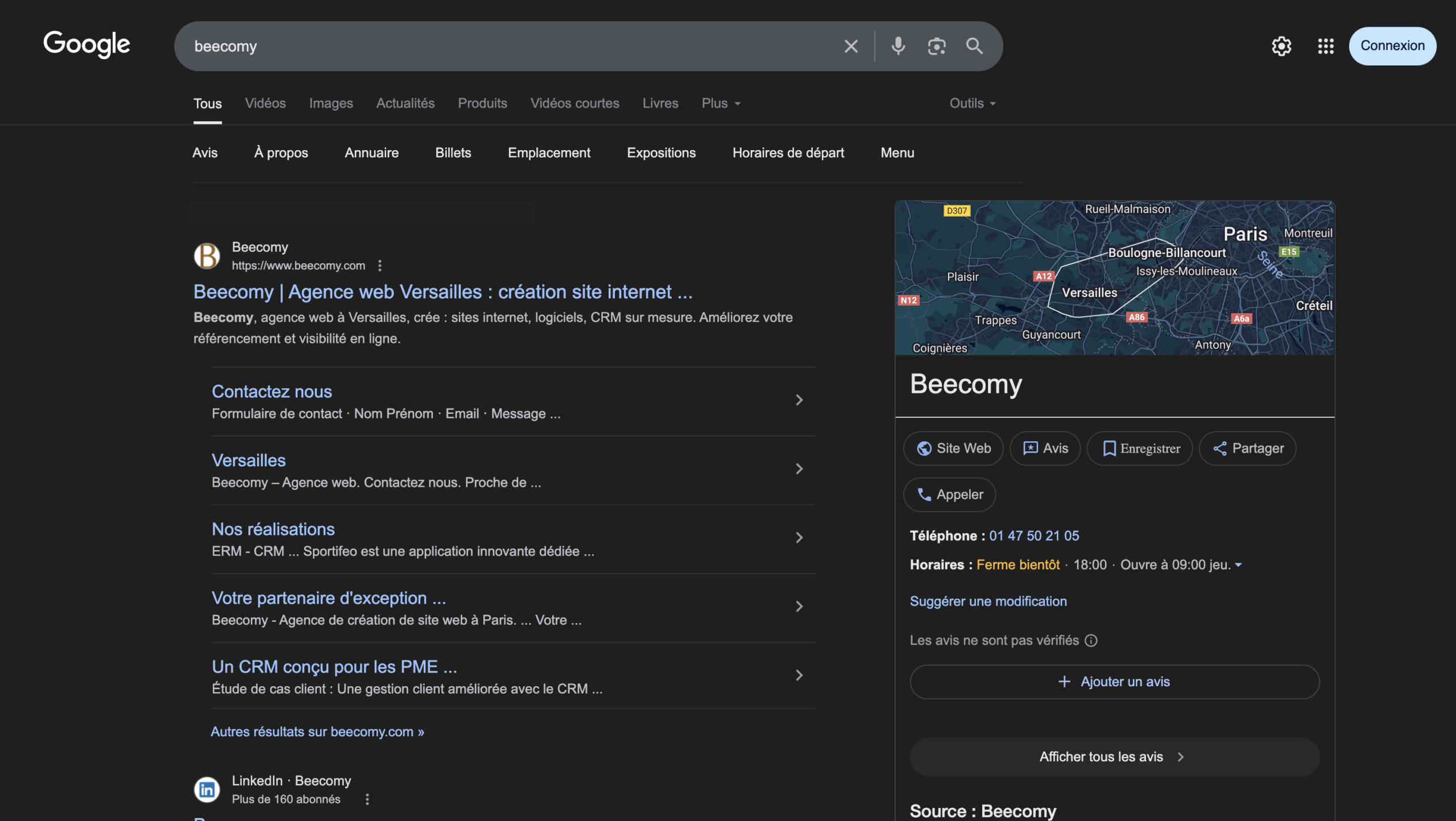Image resolution: width=1456 pixels, height=821 pixels.
Task: Open the LinkedIn Beecomy result icon
Action: tap(207, 789)
